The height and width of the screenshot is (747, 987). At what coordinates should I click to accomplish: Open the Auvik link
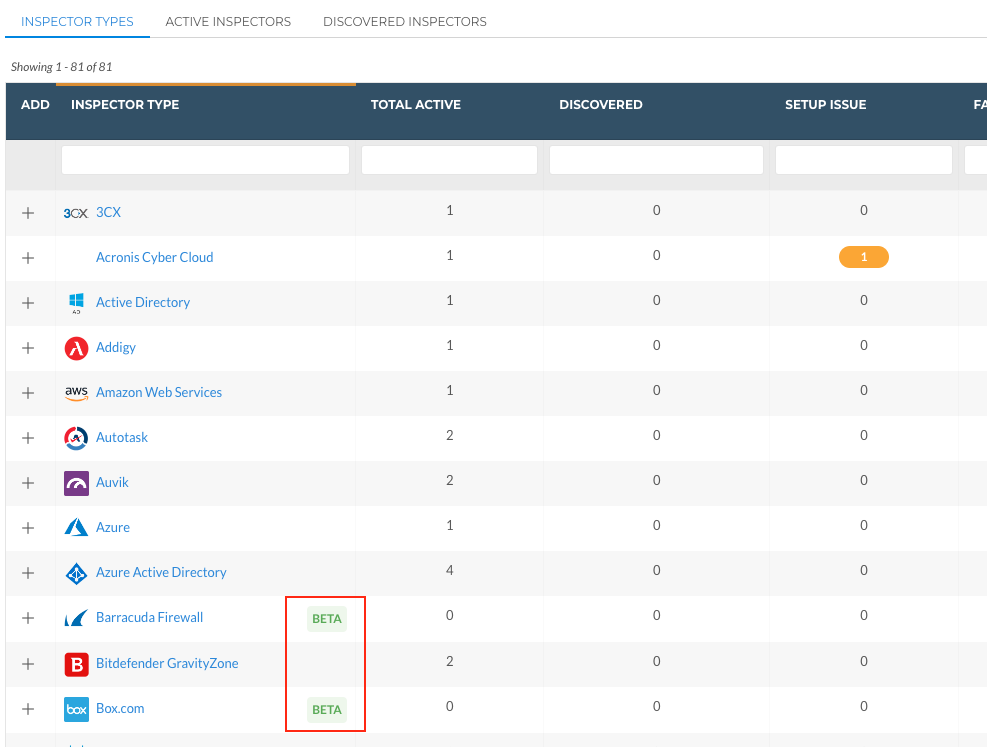tap(112, 483)
